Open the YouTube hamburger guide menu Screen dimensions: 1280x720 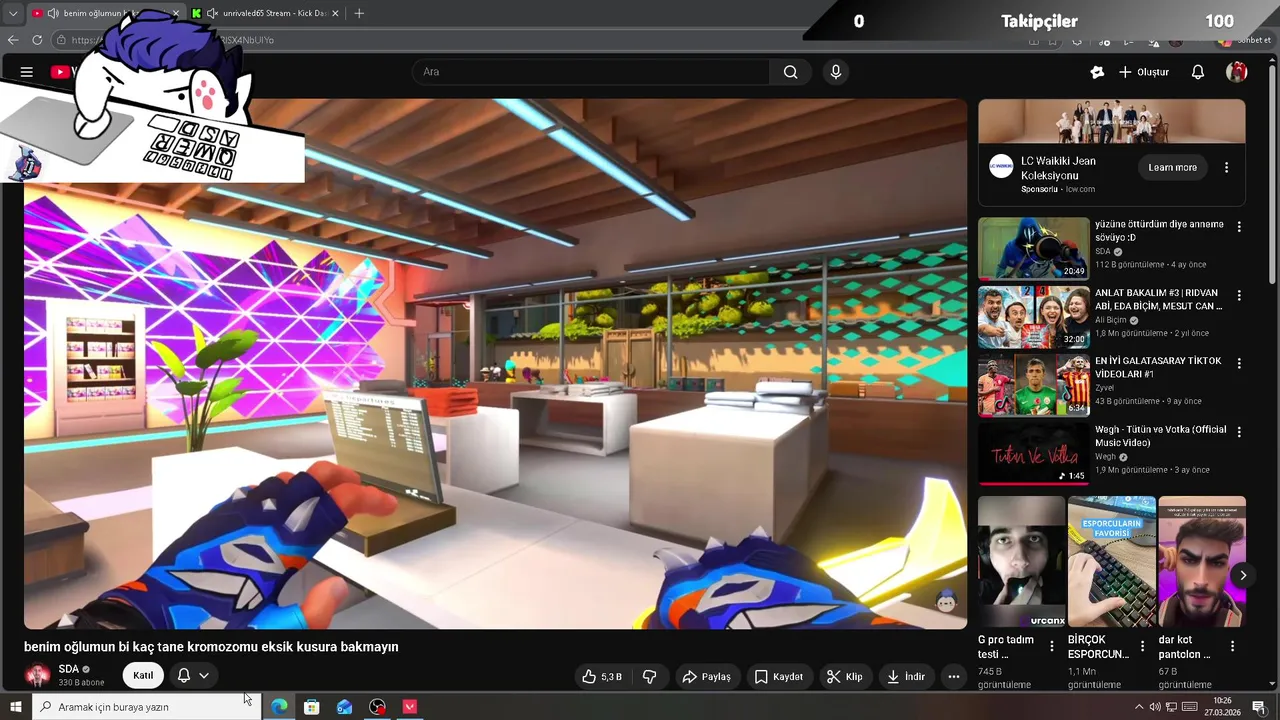click(x=27, y=72)
